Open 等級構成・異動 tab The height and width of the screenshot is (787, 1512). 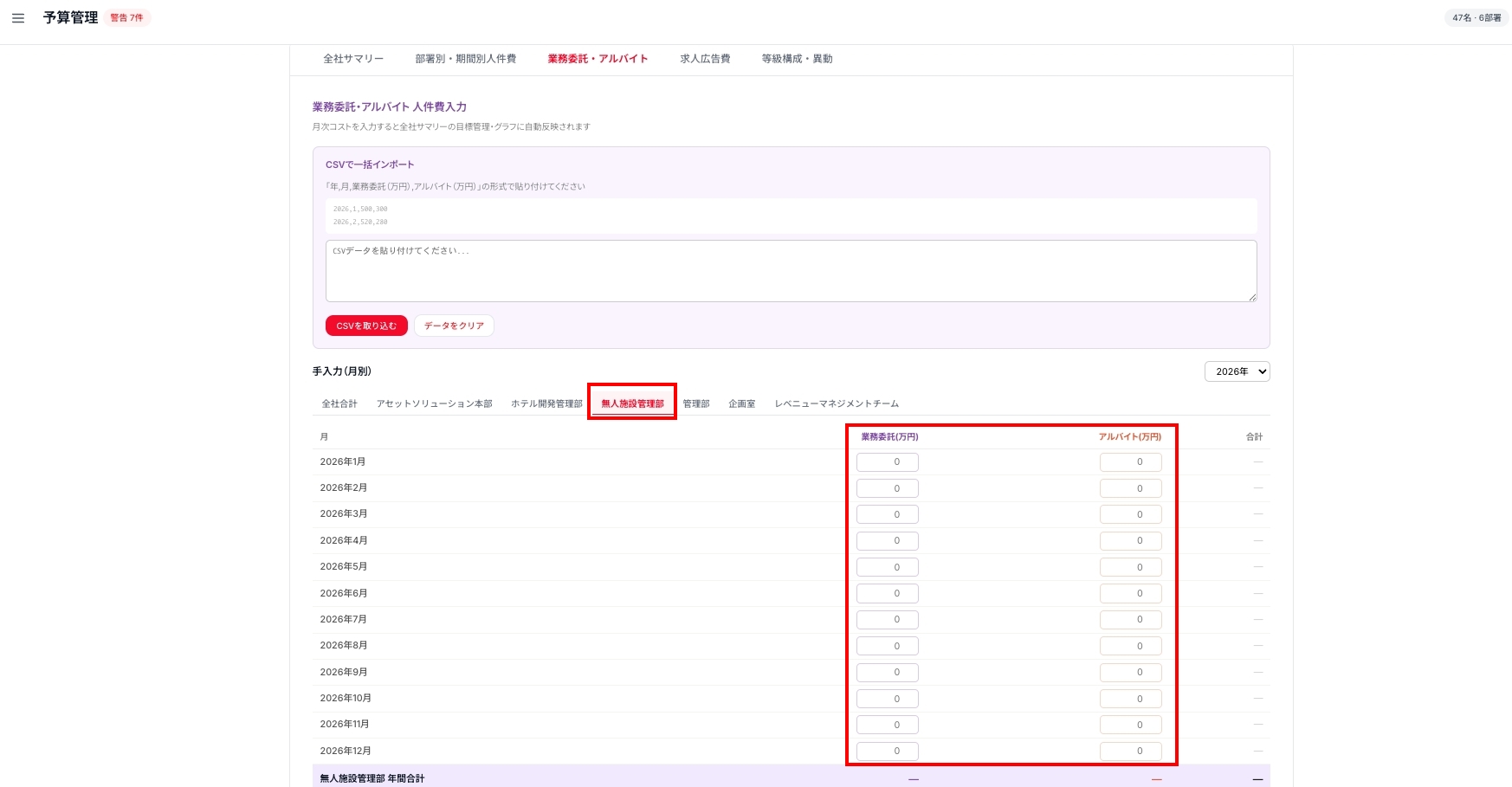click(x=797, y=59)
